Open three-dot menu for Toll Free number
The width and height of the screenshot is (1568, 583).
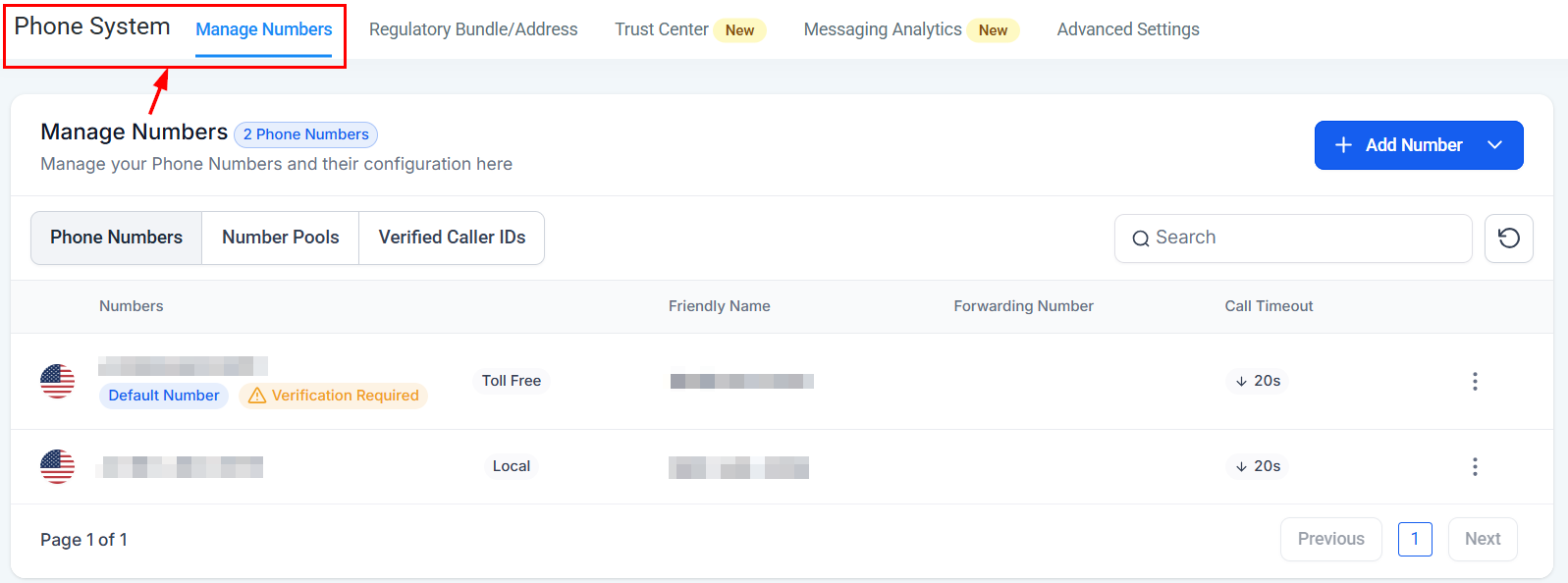[x=1475, y=381]
